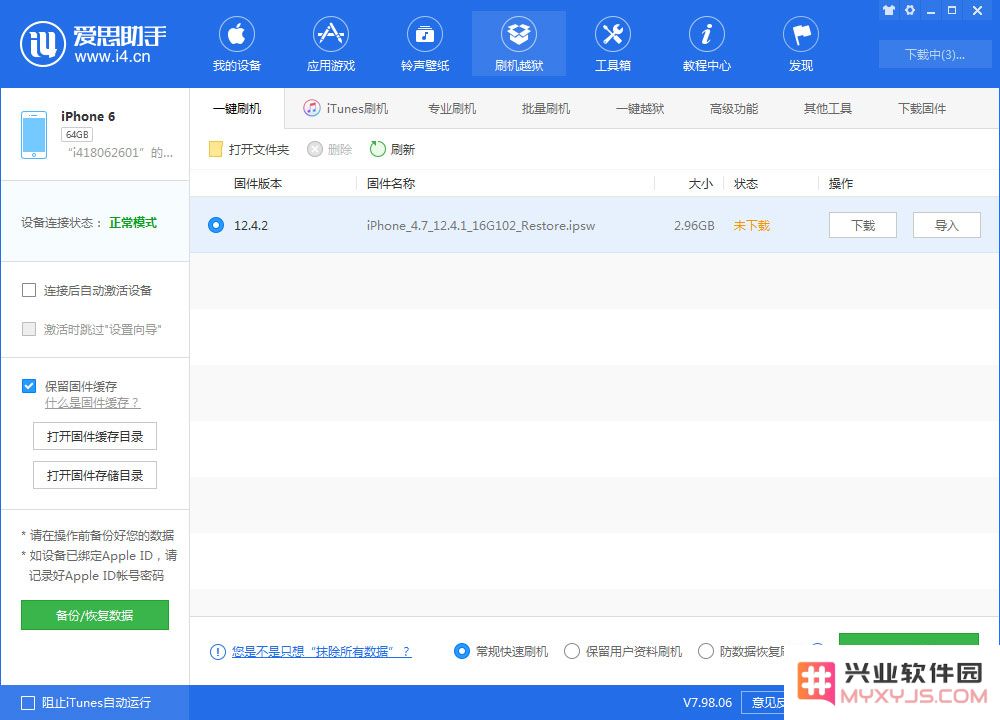
Task: Enable 阻止iTunes自动运行 checkbox
Action: [x=28, y=703]
